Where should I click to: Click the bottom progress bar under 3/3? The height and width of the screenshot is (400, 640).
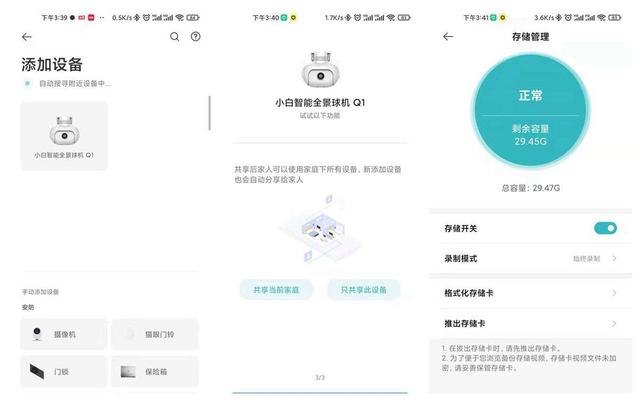[320, 393]
